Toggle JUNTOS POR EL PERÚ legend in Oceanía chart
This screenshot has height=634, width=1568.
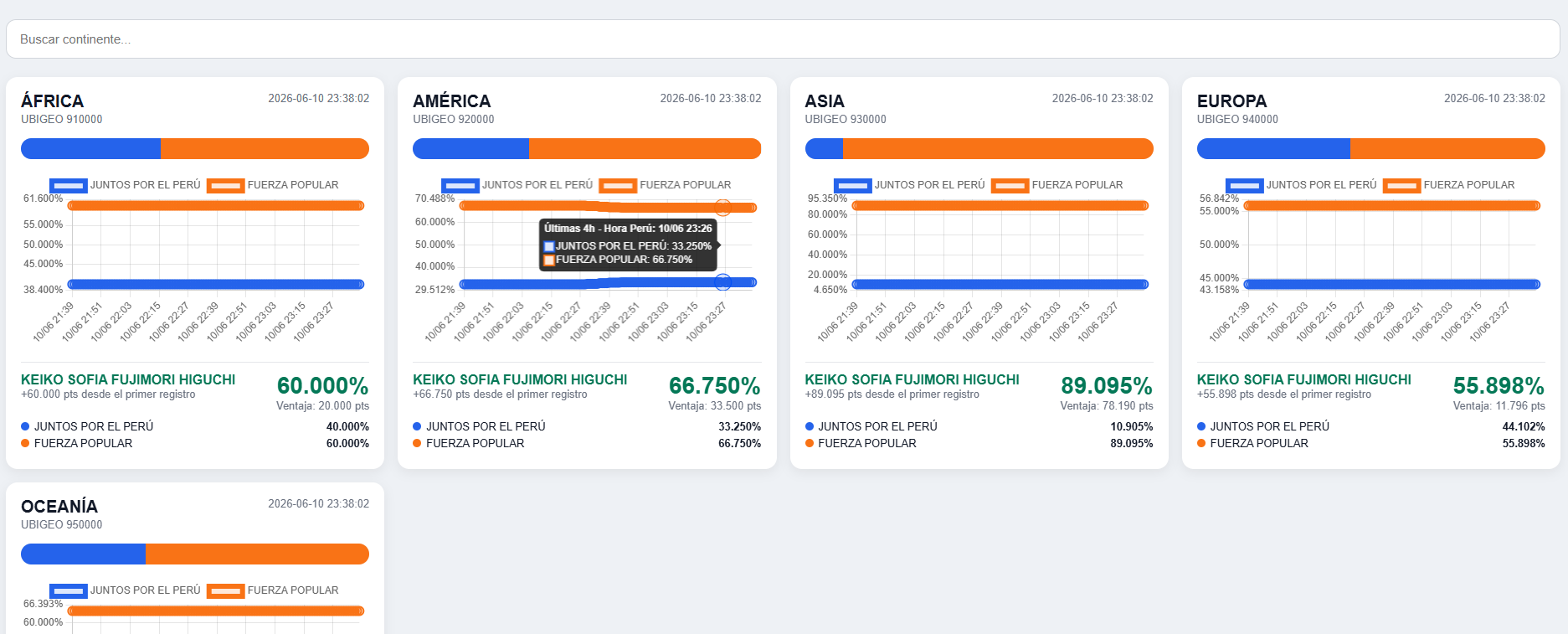click(125, 590)
